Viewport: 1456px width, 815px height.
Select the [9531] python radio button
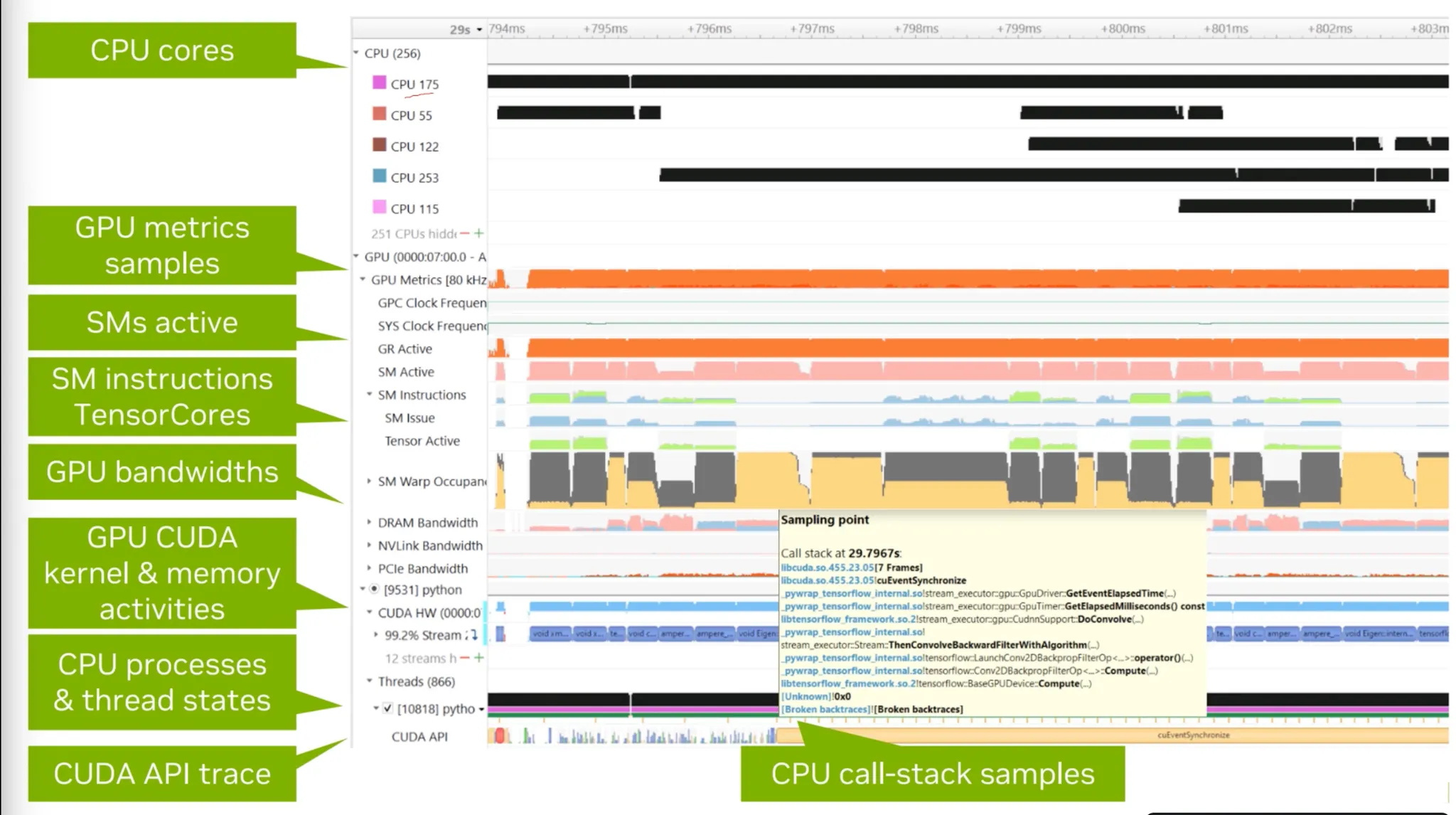pyautogui.click(x=374, y=589)
